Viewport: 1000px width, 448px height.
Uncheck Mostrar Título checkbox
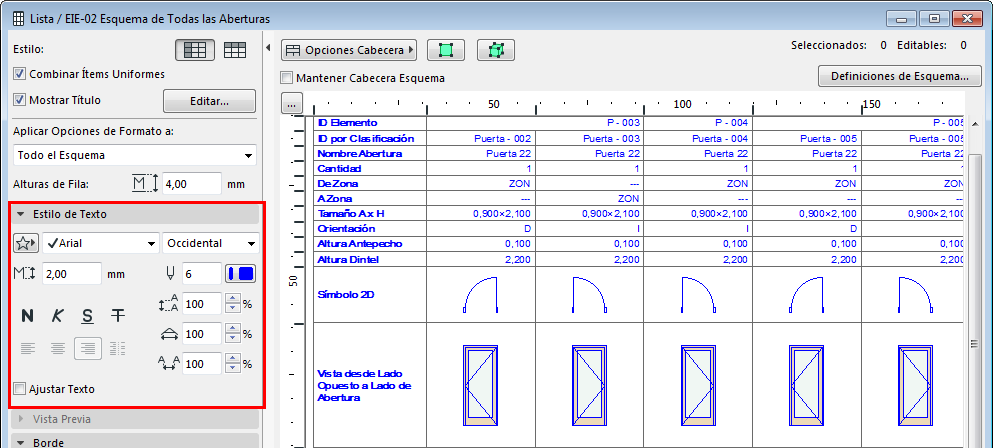[x=20, y=100]
